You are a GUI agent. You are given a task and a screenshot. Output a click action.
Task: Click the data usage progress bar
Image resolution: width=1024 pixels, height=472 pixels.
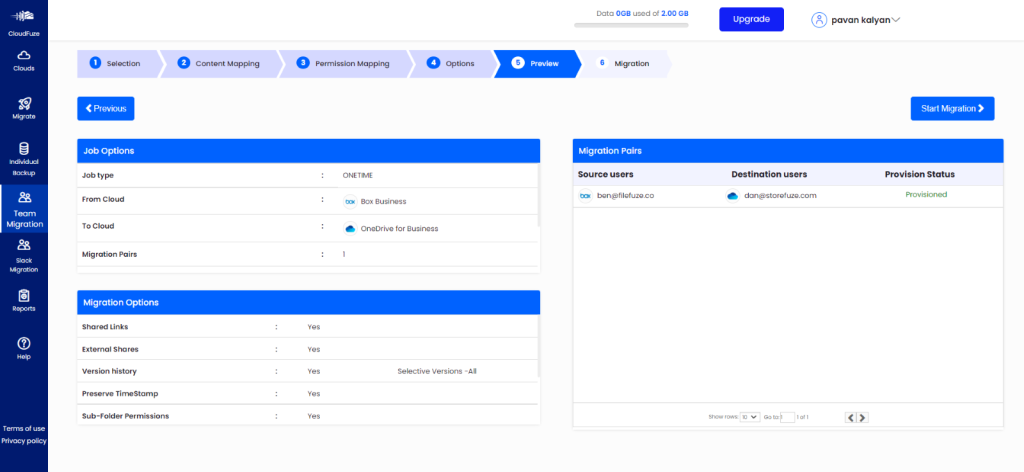pyautogui.click(x=630, y=25)
